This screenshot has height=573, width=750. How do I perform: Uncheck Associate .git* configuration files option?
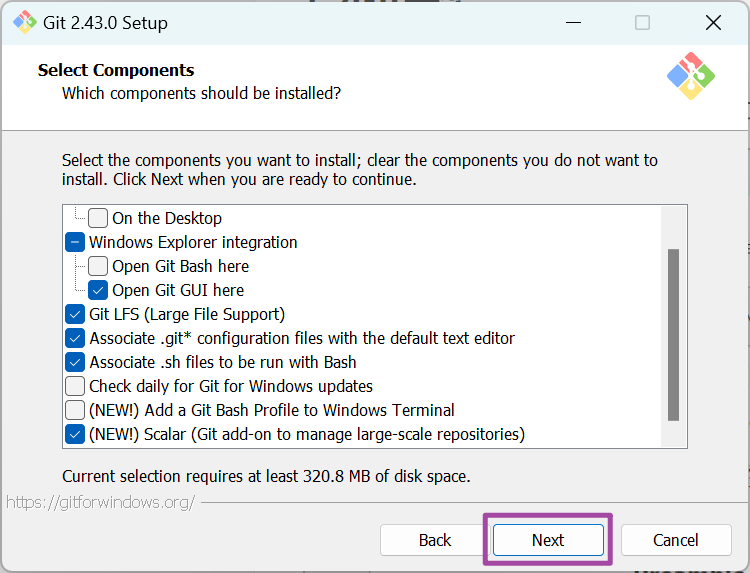tap(75, 338)
